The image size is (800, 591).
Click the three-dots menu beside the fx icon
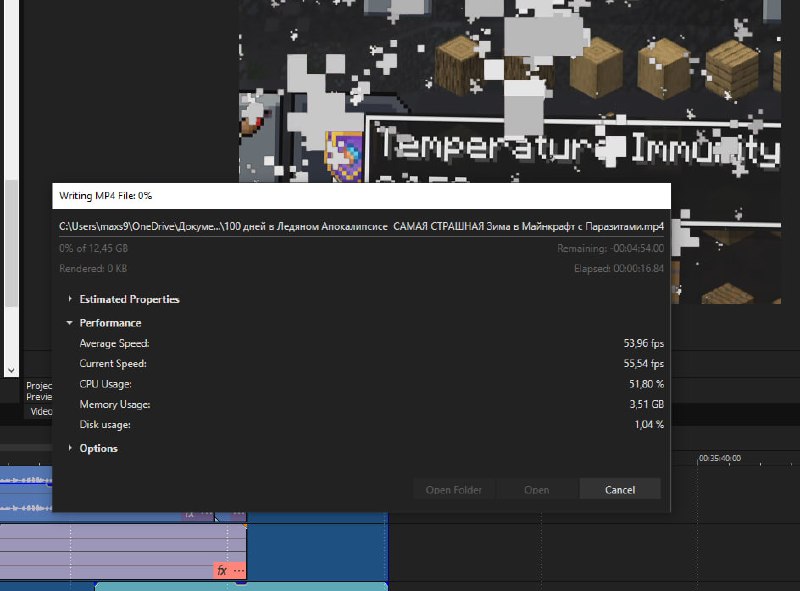pos(238,570)
